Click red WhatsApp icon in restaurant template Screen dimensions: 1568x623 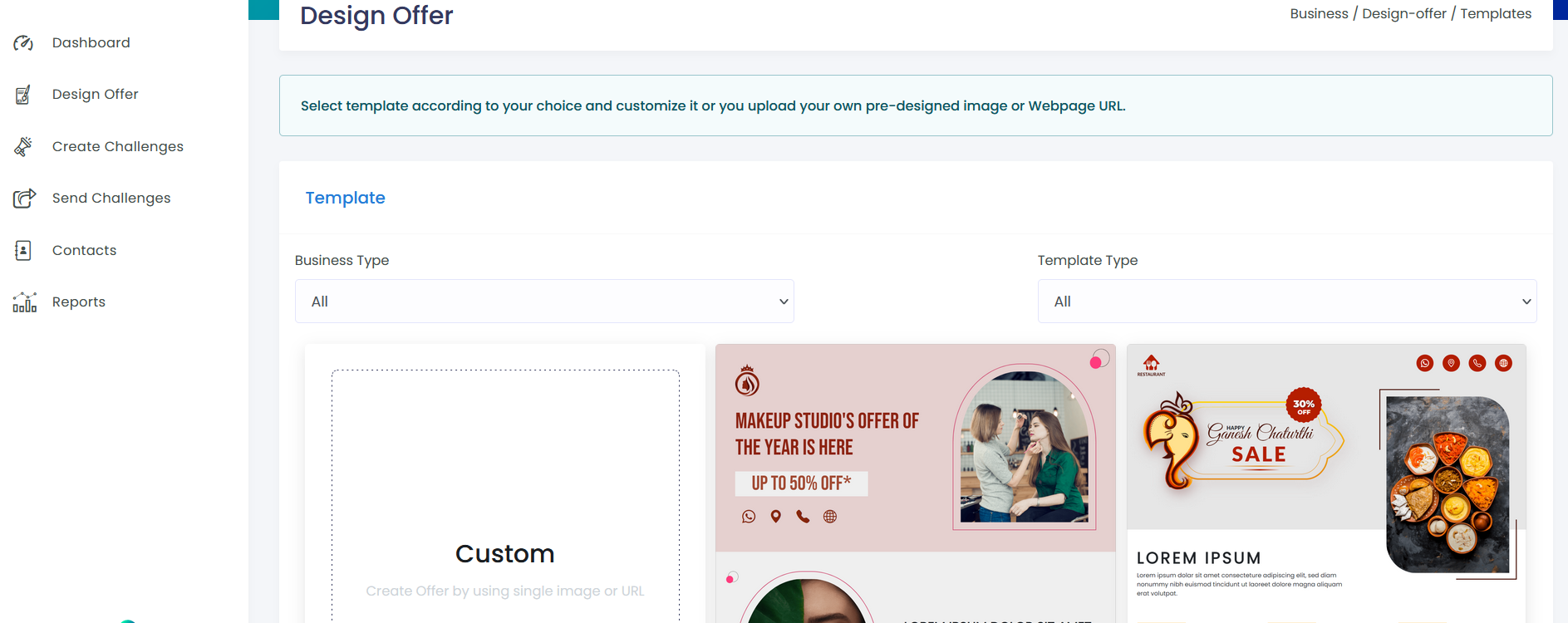[1425, 363]
